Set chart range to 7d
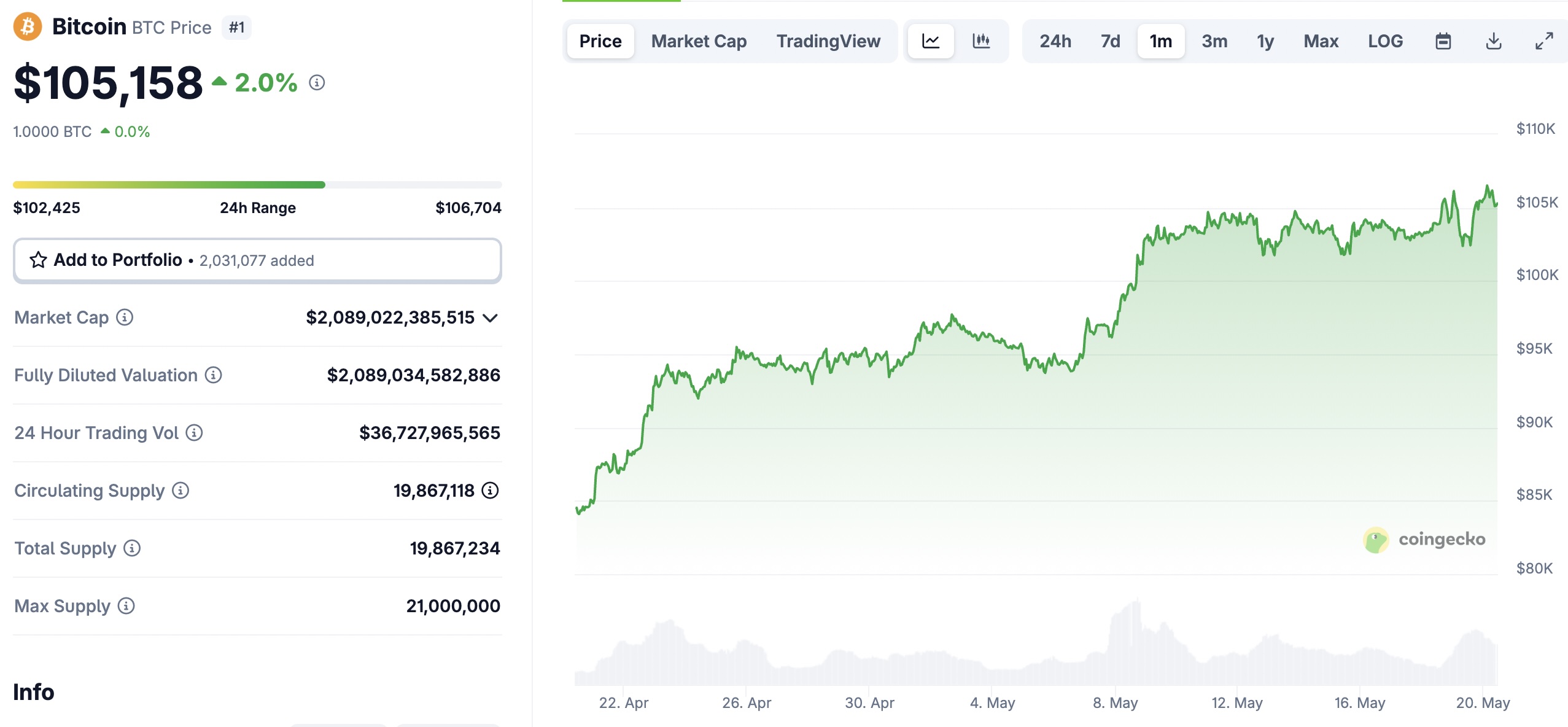The width and height of the screenshot is (1568, 727). click(x=1110, y=41)
